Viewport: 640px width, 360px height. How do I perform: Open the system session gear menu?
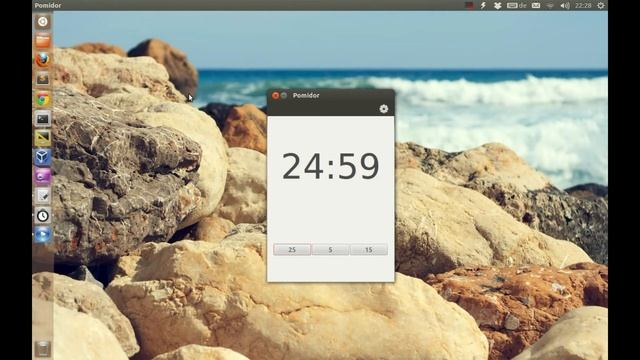pyautogui.click(x=601, y=5)
